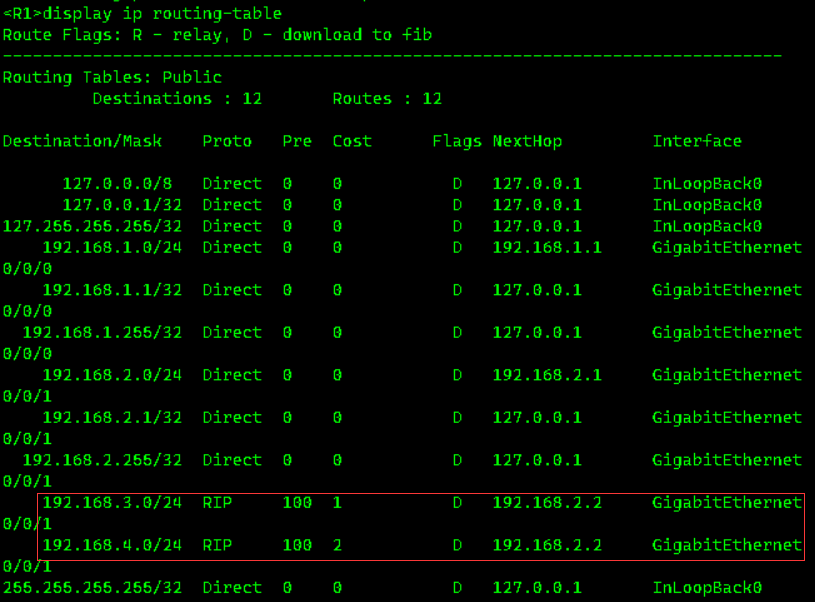The height and width of the screenshot is (602, 815).
Task: Click next hop 127.0.0.1 in 192.168.1.1/32 row
Action: point(537,290)
